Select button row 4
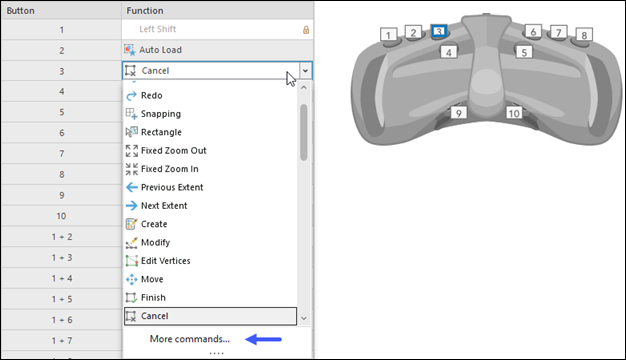The width and height of the screenshot is (626, 360). [61, 91]
